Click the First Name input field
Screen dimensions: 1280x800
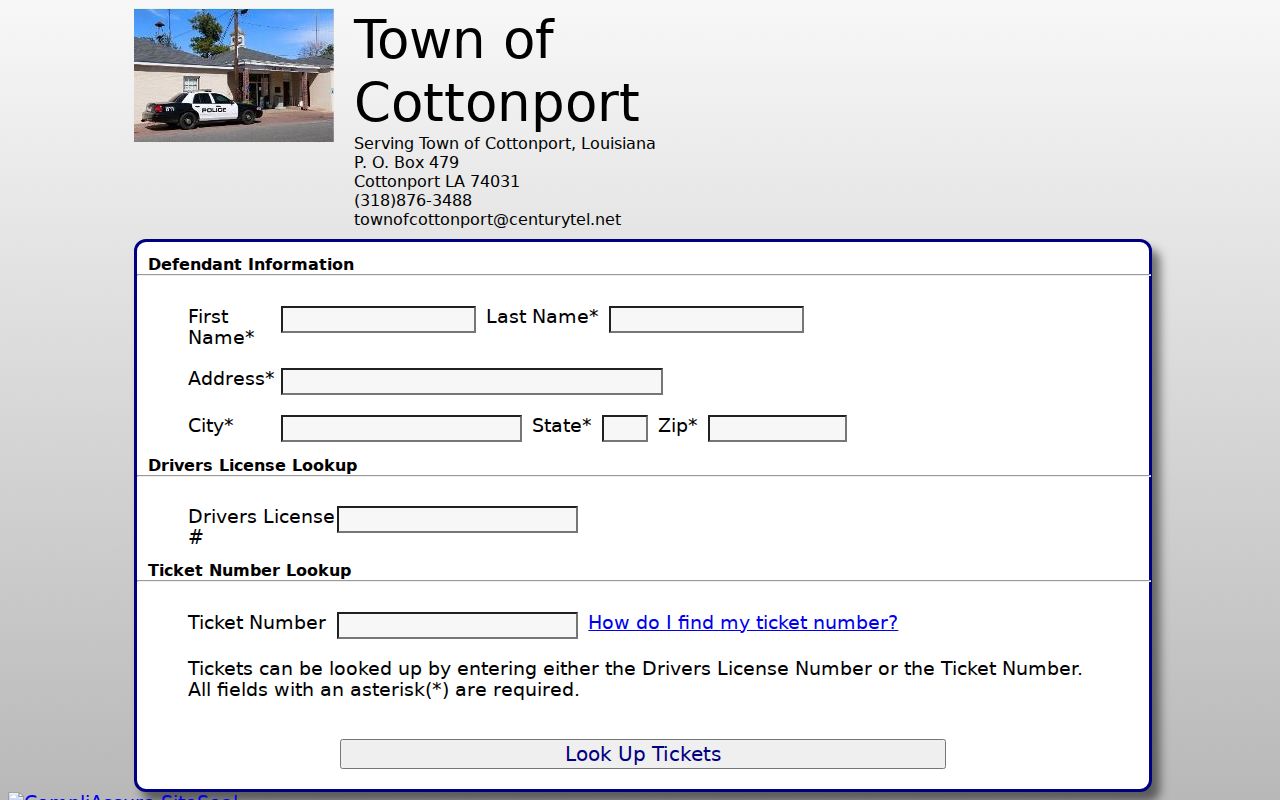pos(378,319)
